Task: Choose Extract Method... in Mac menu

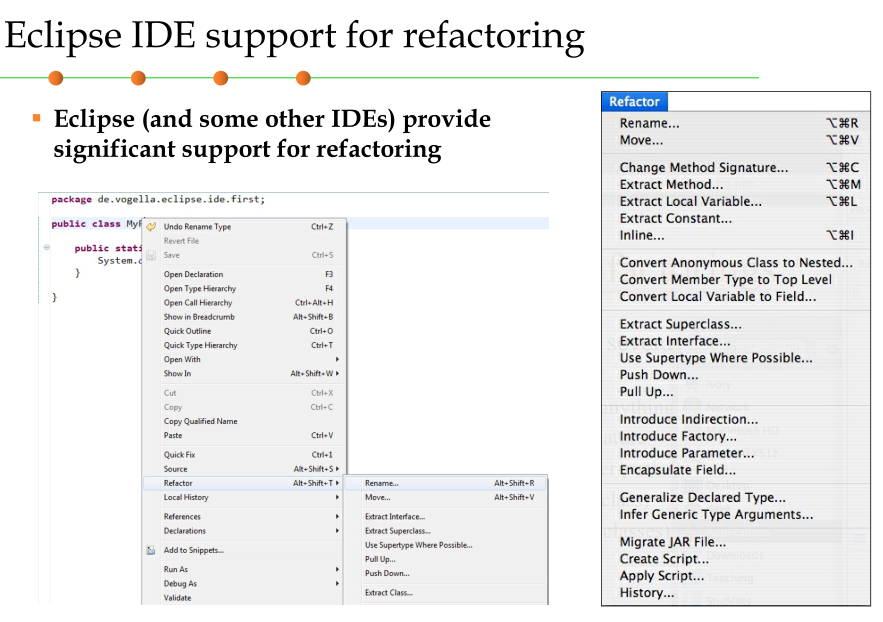Action: coord(736,185)
